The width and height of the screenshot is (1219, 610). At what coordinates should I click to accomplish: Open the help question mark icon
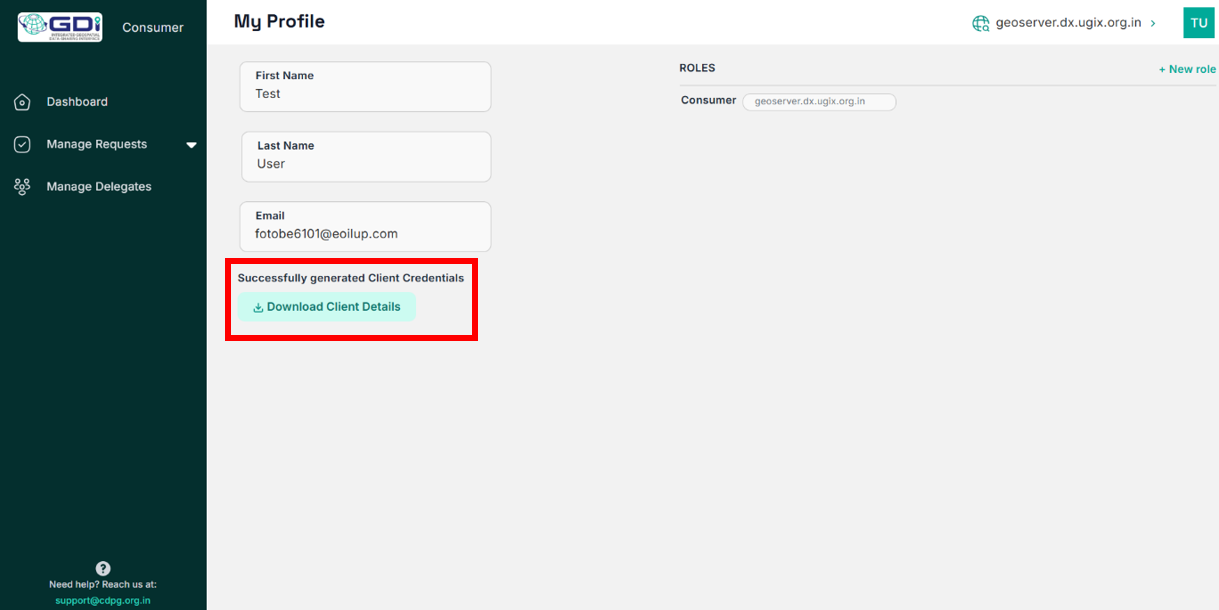(x=103, y=567)
